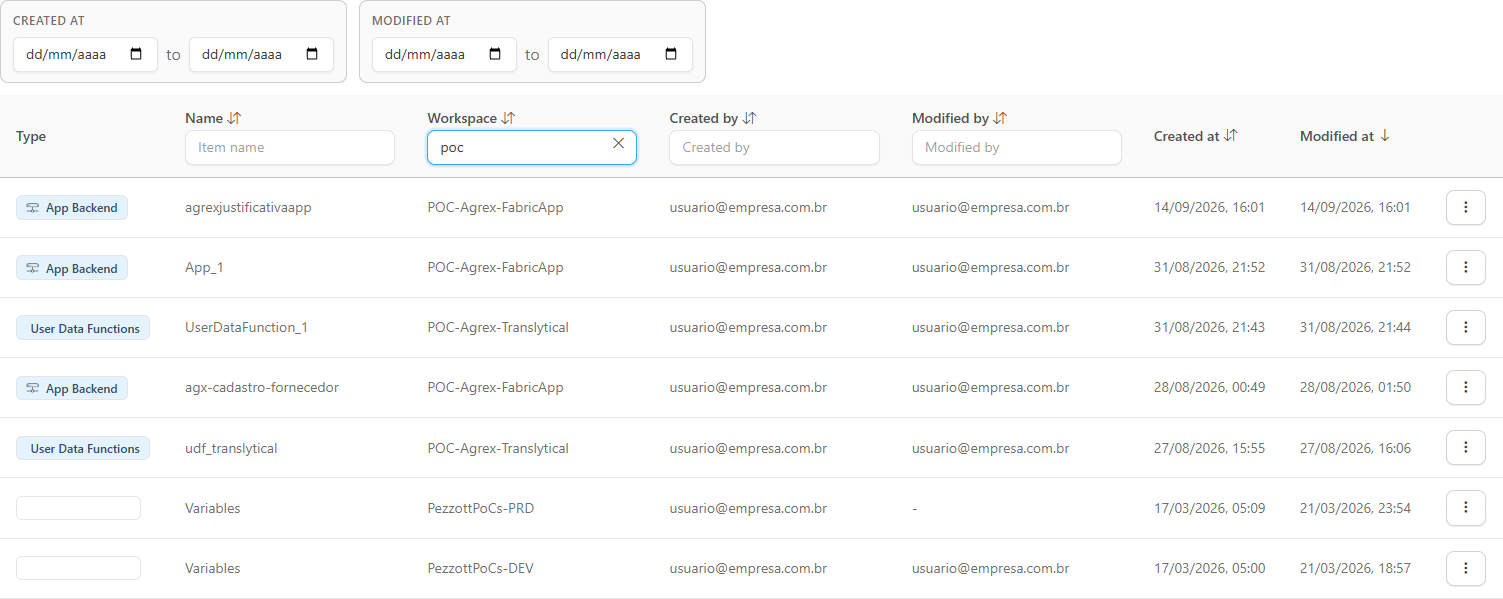1503x599 pixels.
Task: Focus the Created by filter field
Action: [774, 147]
